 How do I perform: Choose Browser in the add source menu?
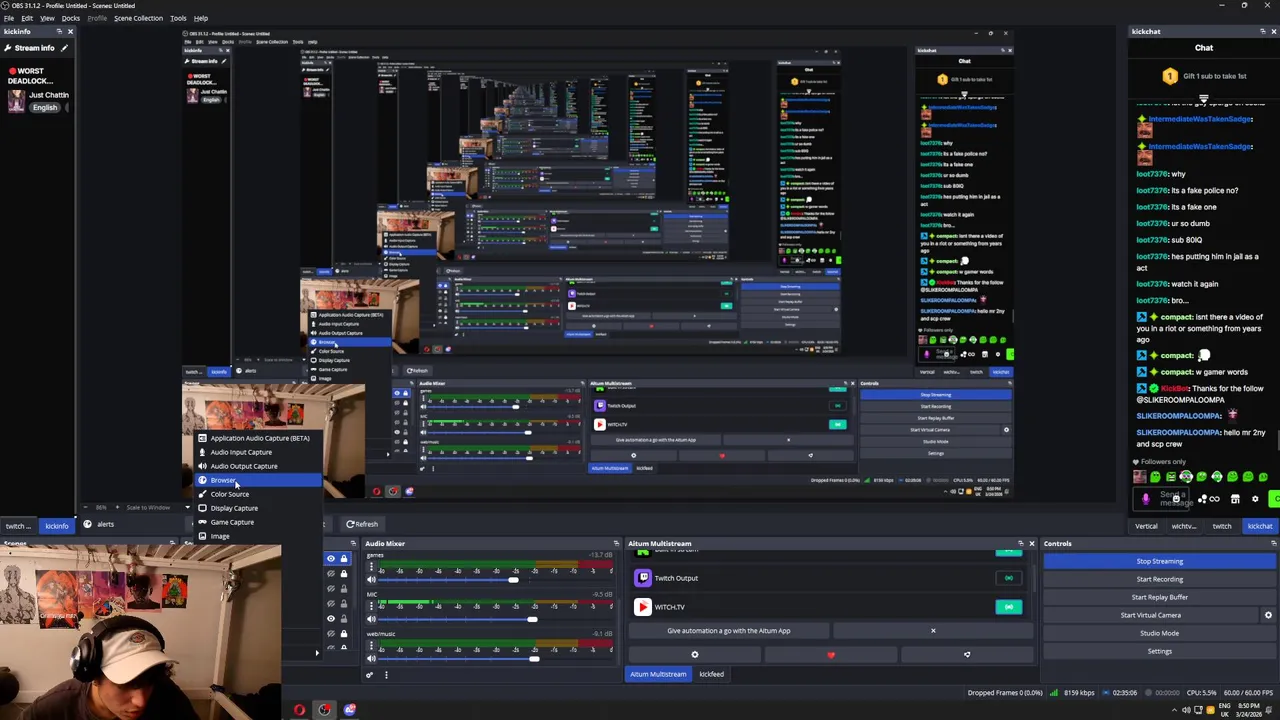258,480
